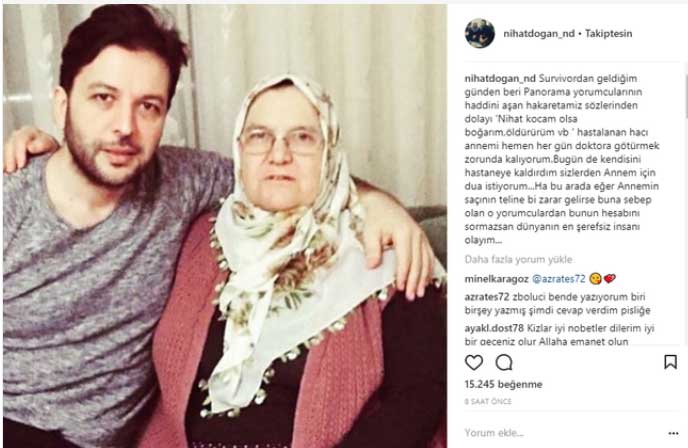Open nihatdogan_nd profile avatar
Viewport: 688px width, 448px height.
(x=480, y=33)
